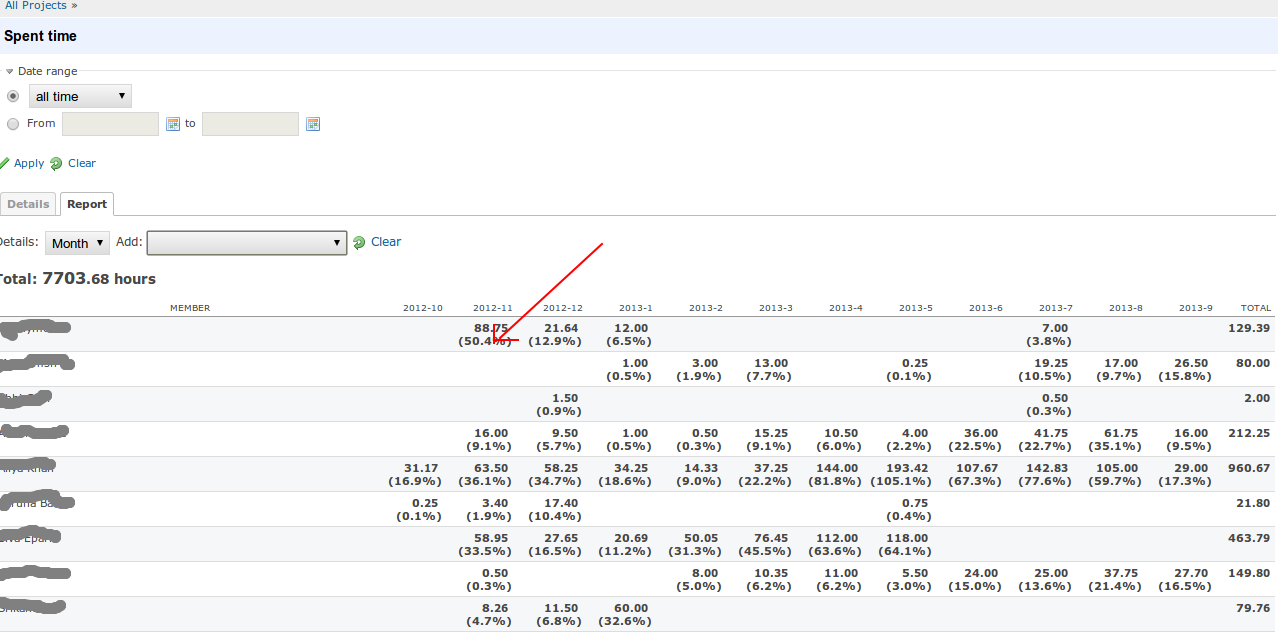Click the 37.75 (21.4%) cell
This screenshot has height=632, width=1278.
tap(1113, 579)
